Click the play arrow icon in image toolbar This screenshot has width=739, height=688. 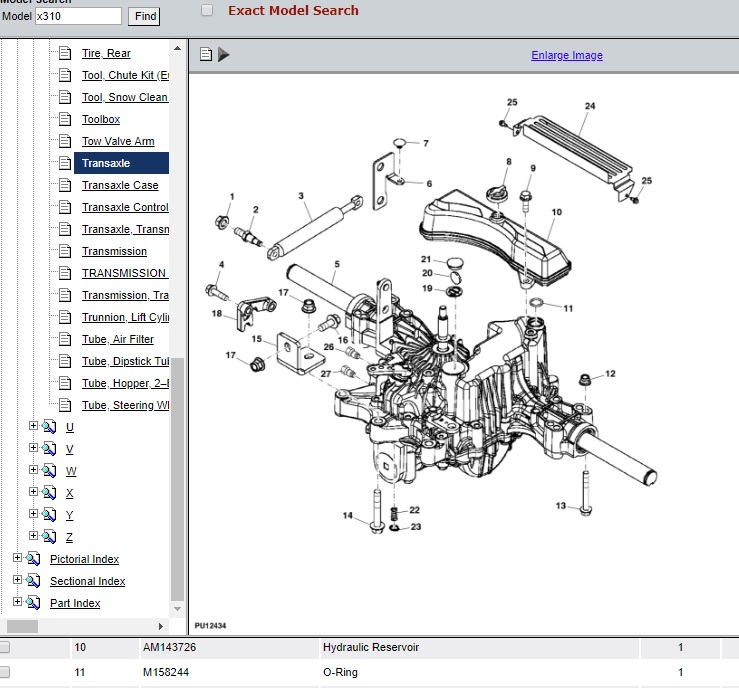click(224, 55)
